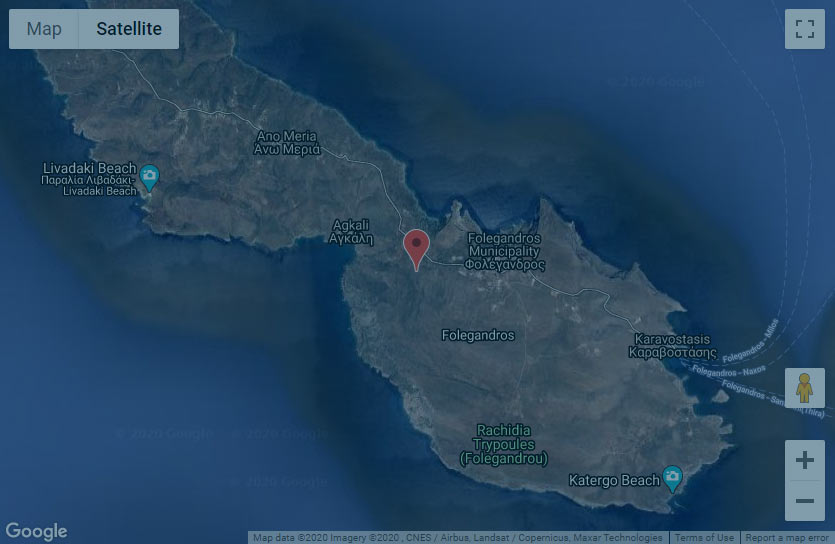Click the red location pin marker
The image size is (835, 544).
(416, 251)
